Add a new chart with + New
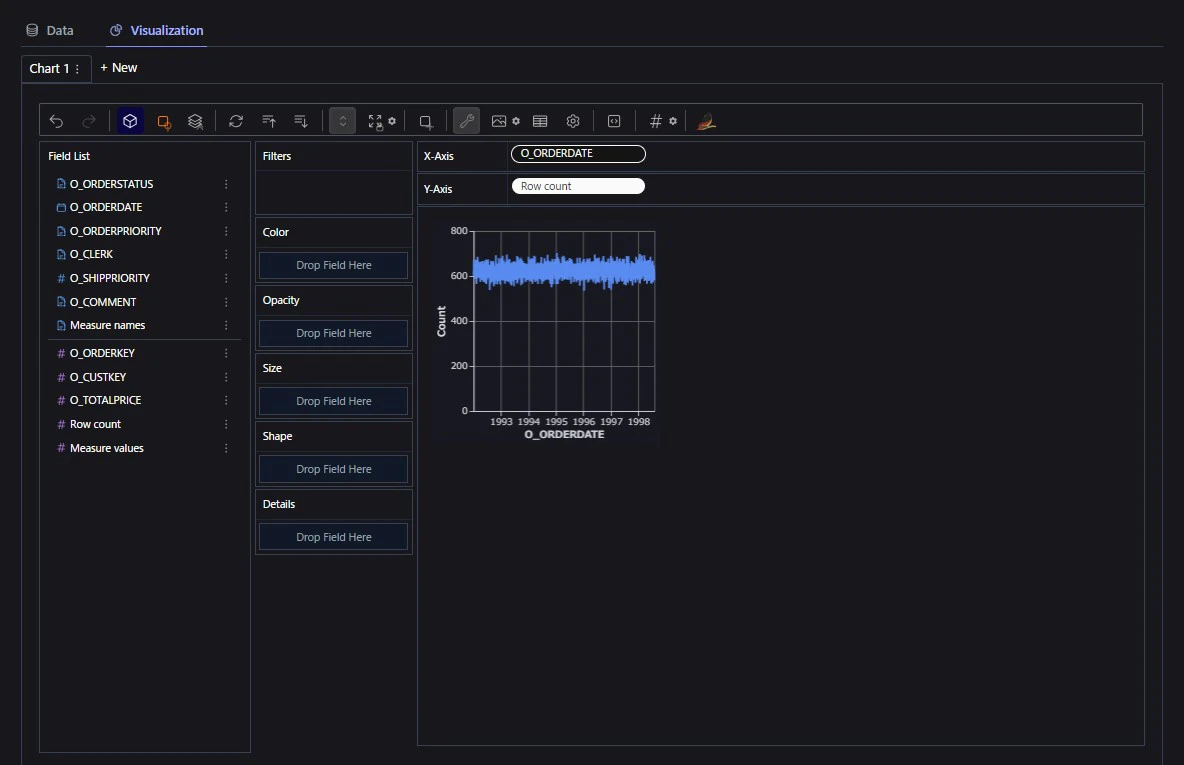This screenshot has width=1184, height=765. (119, 68)
